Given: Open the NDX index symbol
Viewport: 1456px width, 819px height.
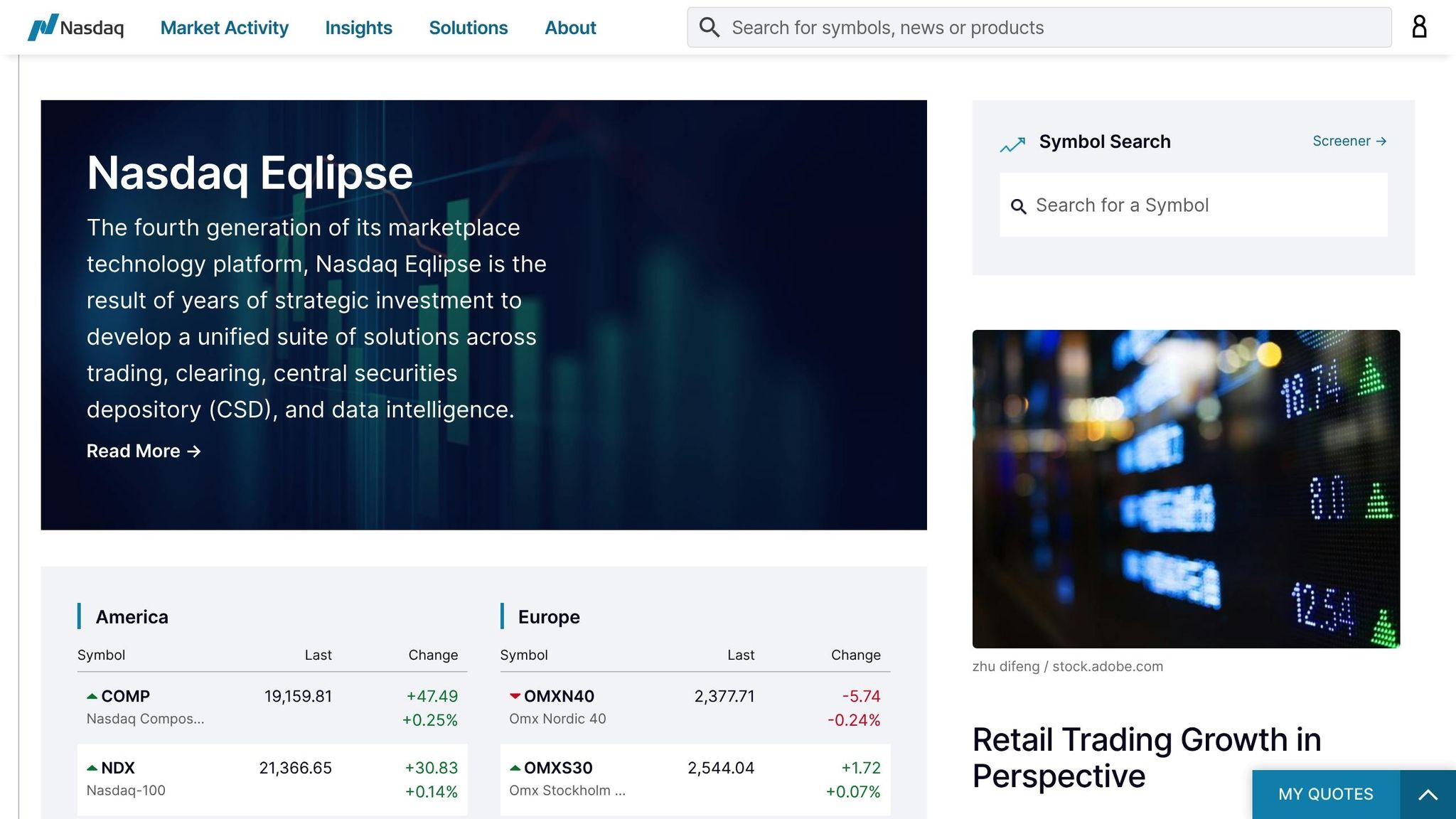Looking at the screenshot, I should (x=118, y=768).
